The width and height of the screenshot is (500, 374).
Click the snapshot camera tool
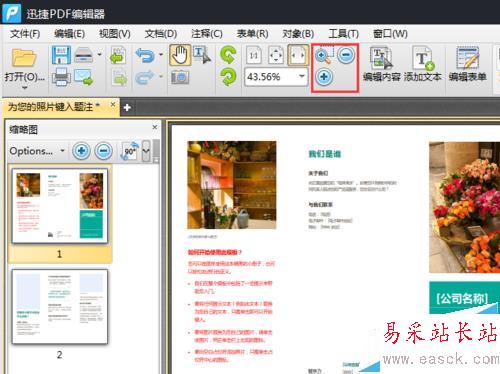tap(180, 77)
